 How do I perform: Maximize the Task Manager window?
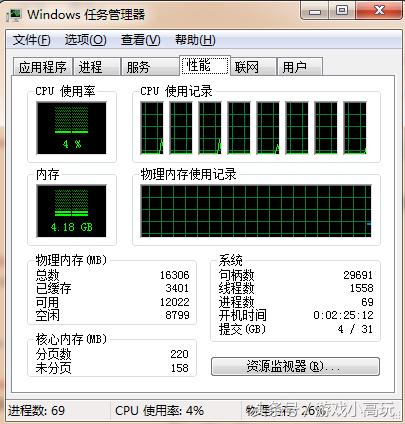342,11
